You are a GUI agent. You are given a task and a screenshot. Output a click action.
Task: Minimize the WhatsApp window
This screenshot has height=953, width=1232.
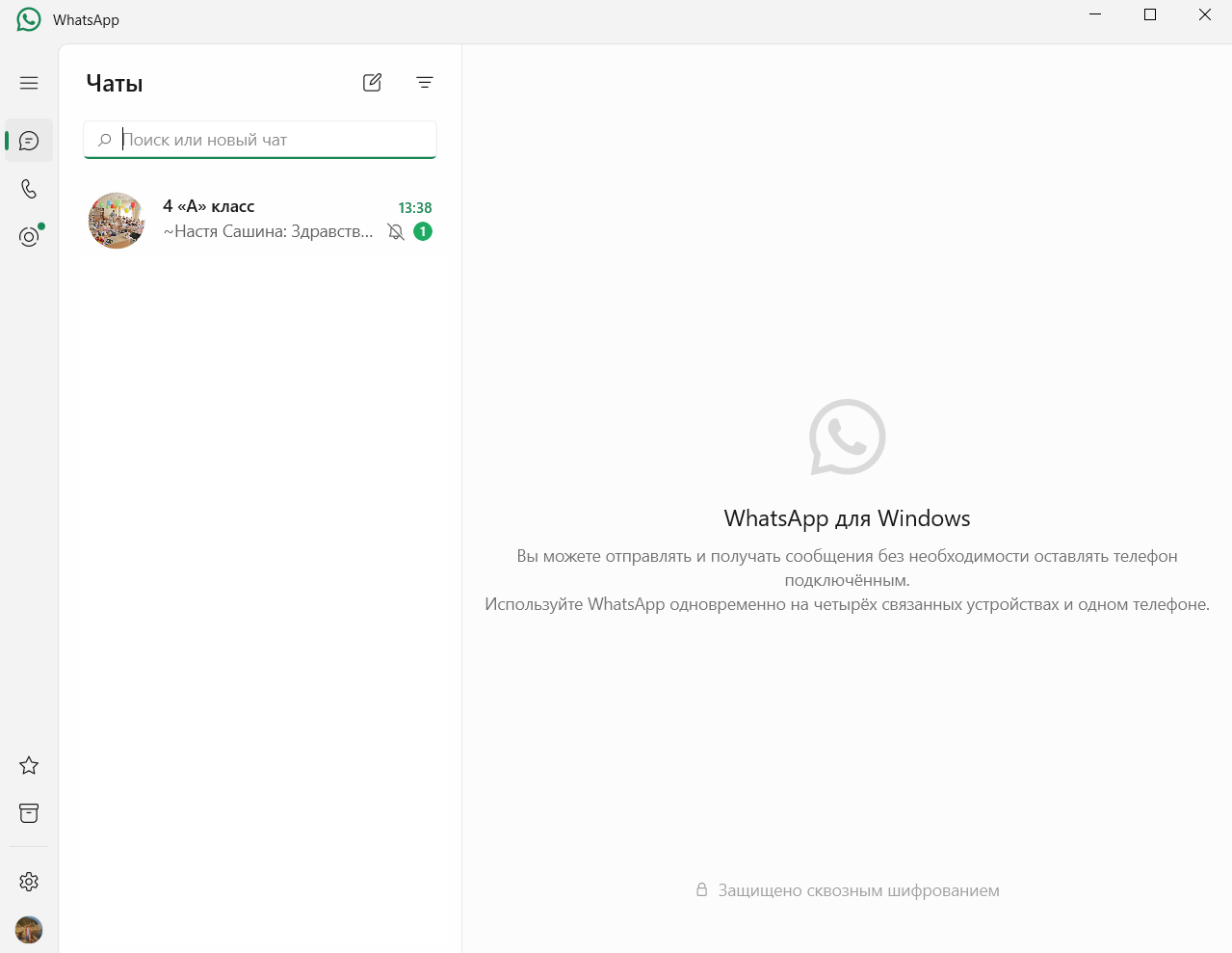tap(1095, 14)
